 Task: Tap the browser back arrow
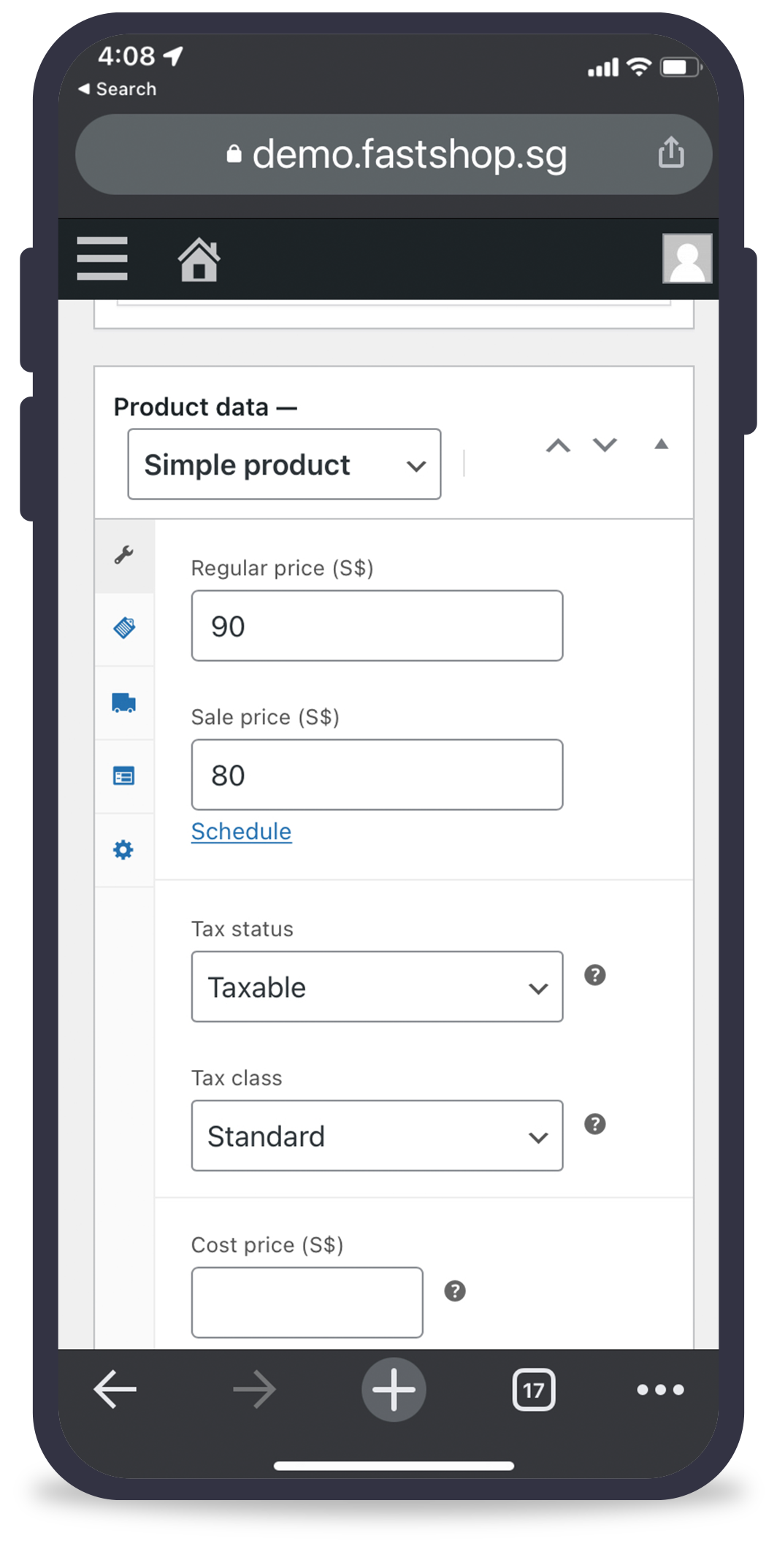click(115, 1389)
